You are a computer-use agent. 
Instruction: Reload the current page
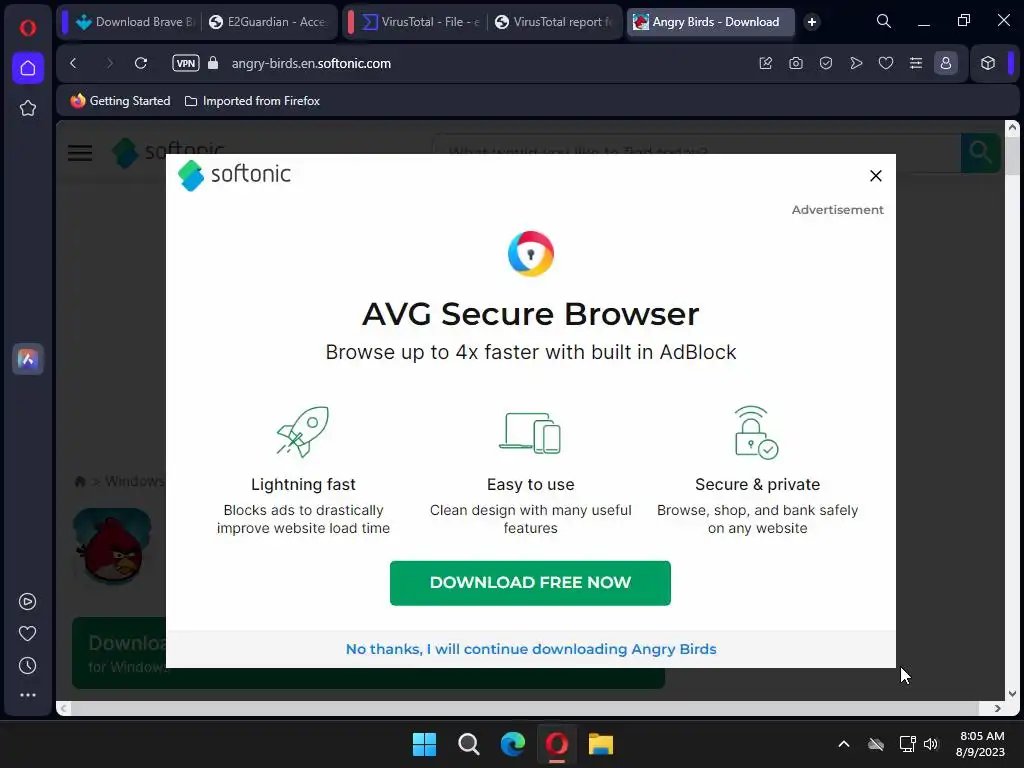coord(140,63)
